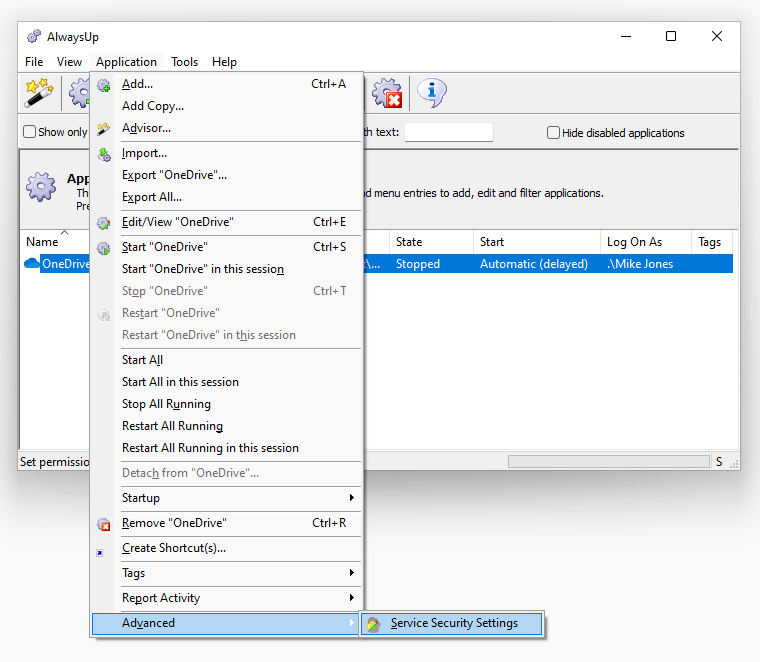The height and width of the screenshot is (662, 760).
Task: Select Restart All Running entry
Action: pyautogui.click(x=227, y=426)
